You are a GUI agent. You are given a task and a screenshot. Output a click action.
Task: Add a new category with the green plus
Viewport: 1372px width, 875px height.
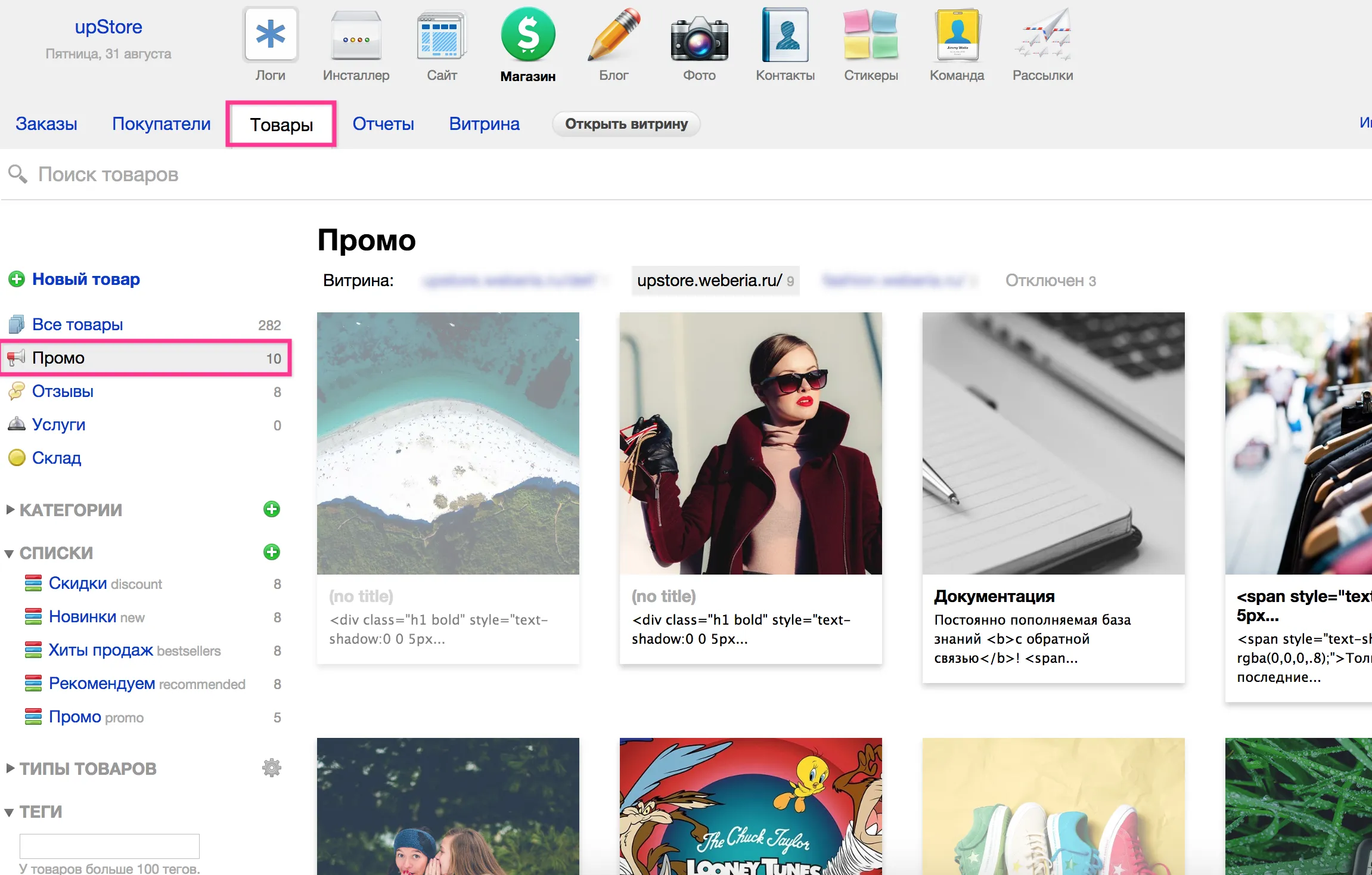point(272,509)
